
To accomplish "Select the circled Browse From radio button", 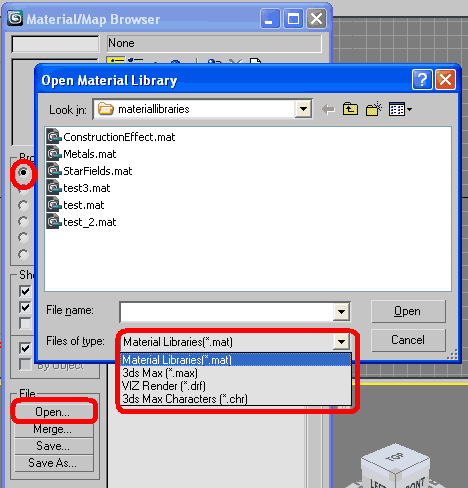I will pos(23,173).
